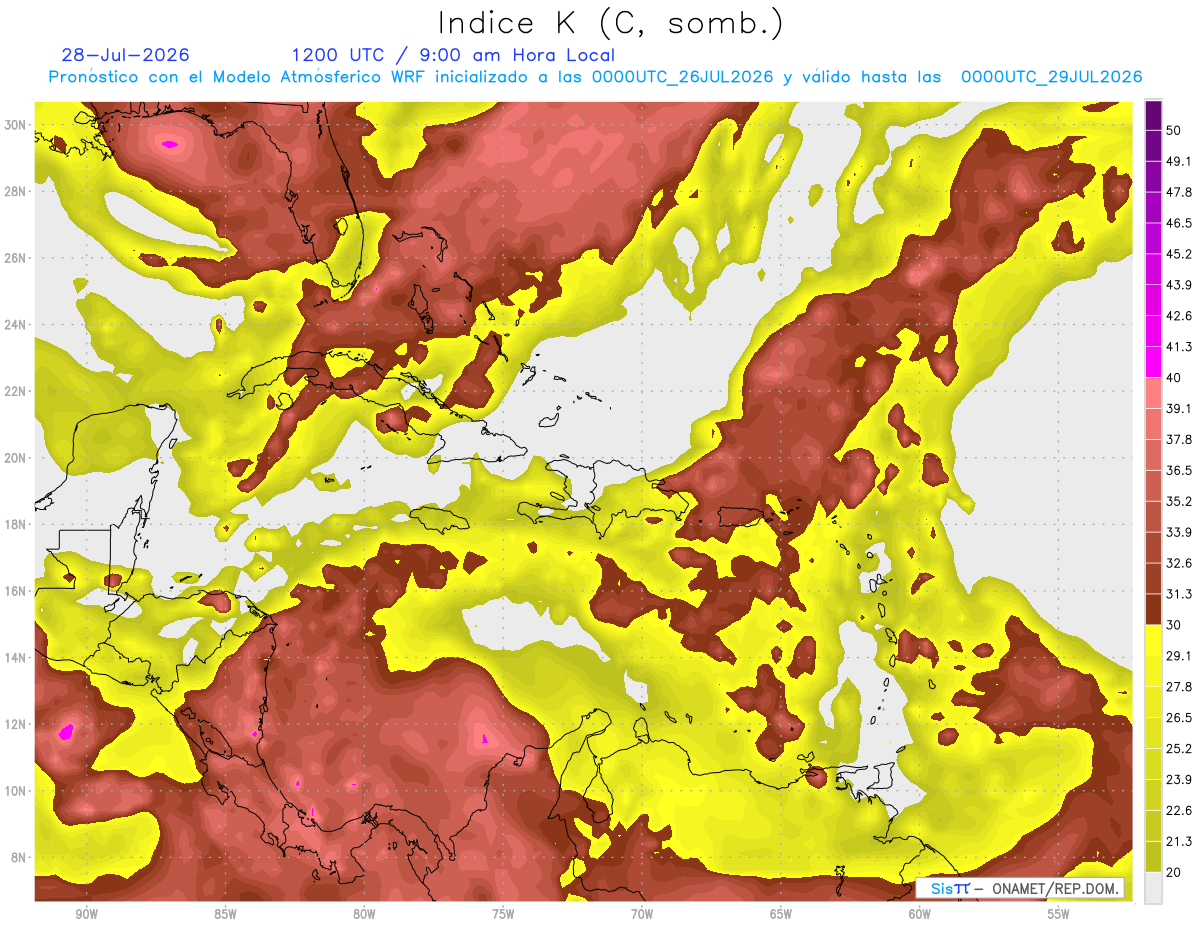
Task: Click the "SisTT – ONAMET/REP.DOM." credit label
Action: pyautogui.click(x=1020, y=888)
